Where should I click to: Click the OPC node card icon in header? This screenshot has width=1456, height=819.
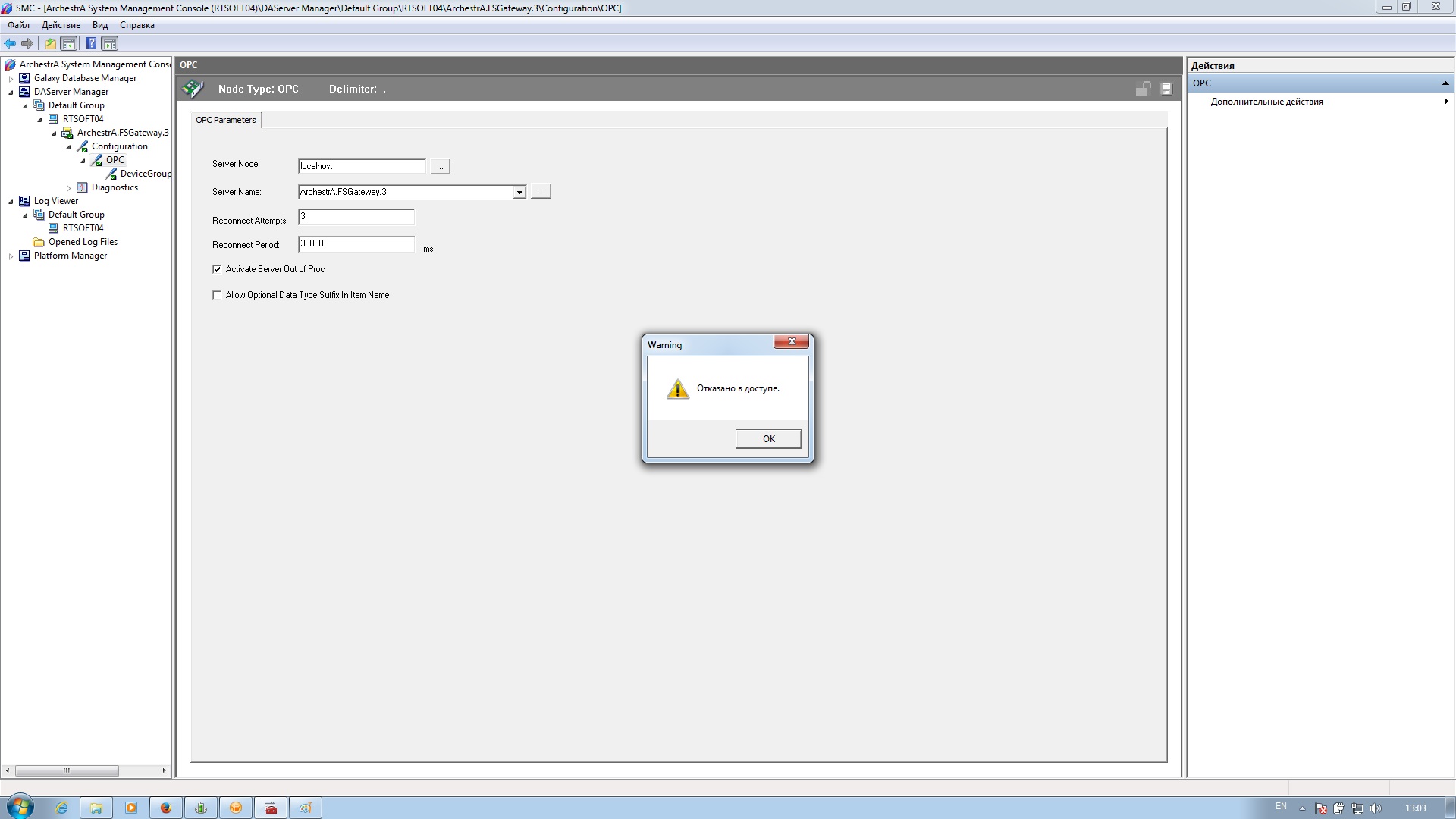pyautogui.click(x=193, y=89)
